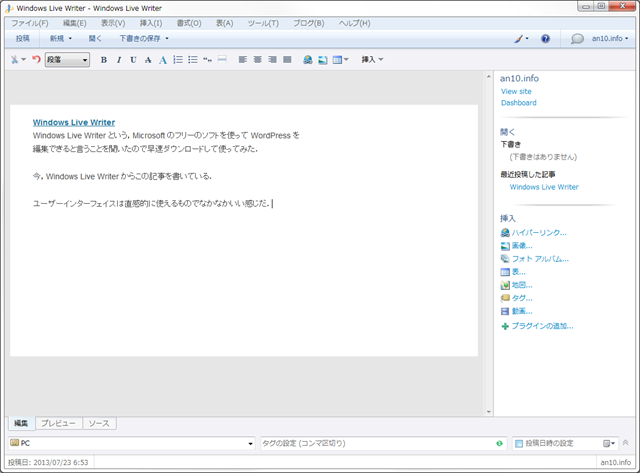Open the 表(A) menu
Viewport: 640px width, 473px height.
click(x=224, y=23)
